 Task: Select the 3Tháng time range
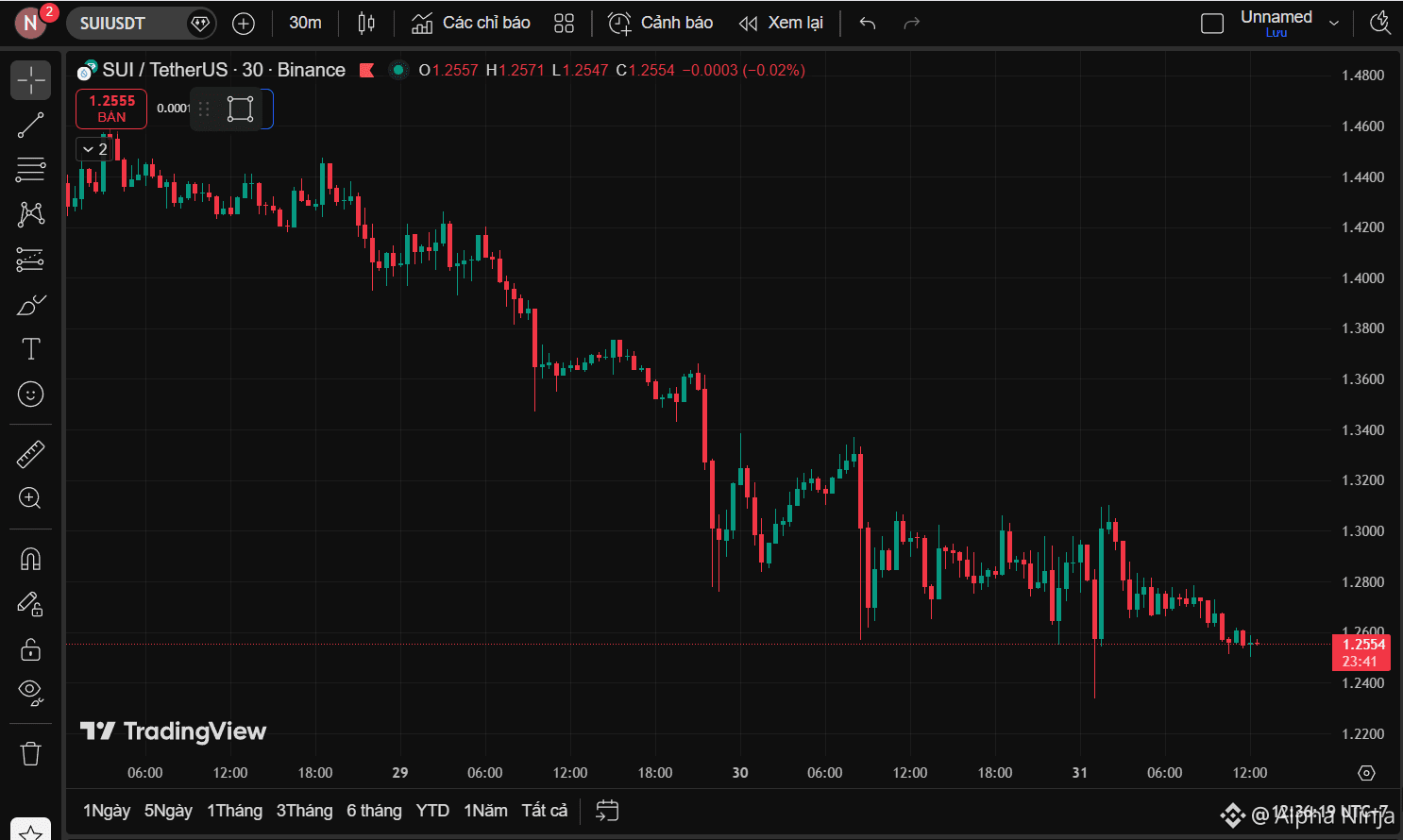[304, 811]
